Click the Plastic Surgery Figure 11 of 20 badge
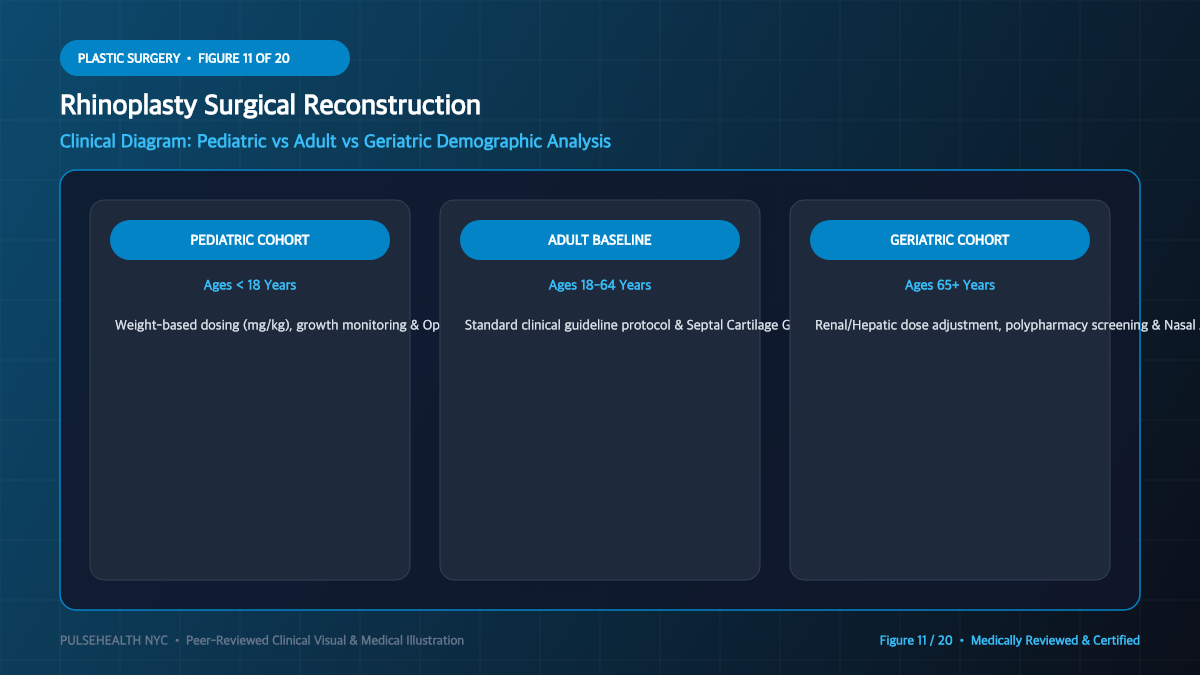The height and width of the screenshot is (675, 1200). pyautogui.click(x=205, y=58)
